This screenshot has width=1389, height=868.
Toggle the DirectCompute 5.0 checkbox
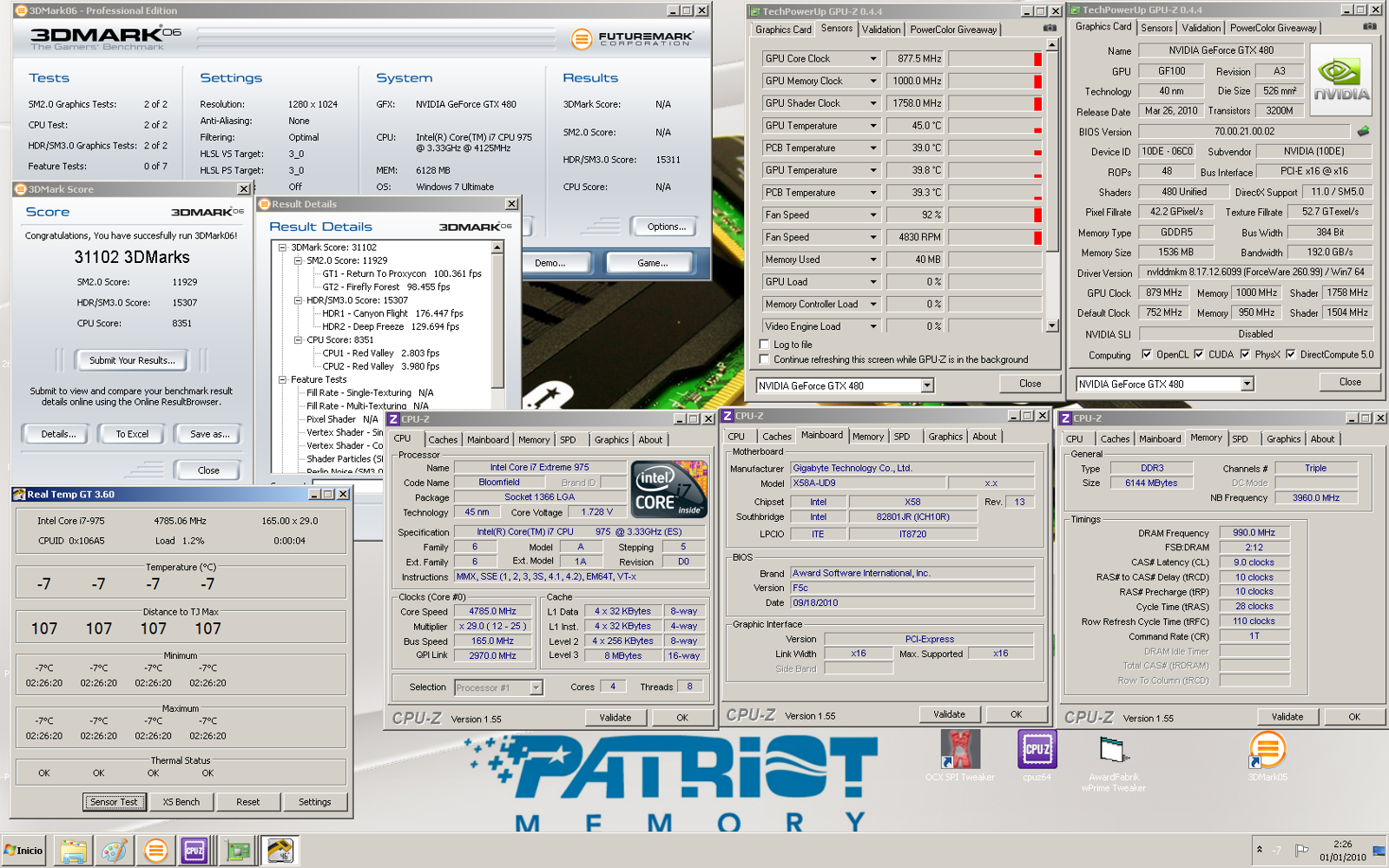pyautogui.click(x=1291, y=354)
